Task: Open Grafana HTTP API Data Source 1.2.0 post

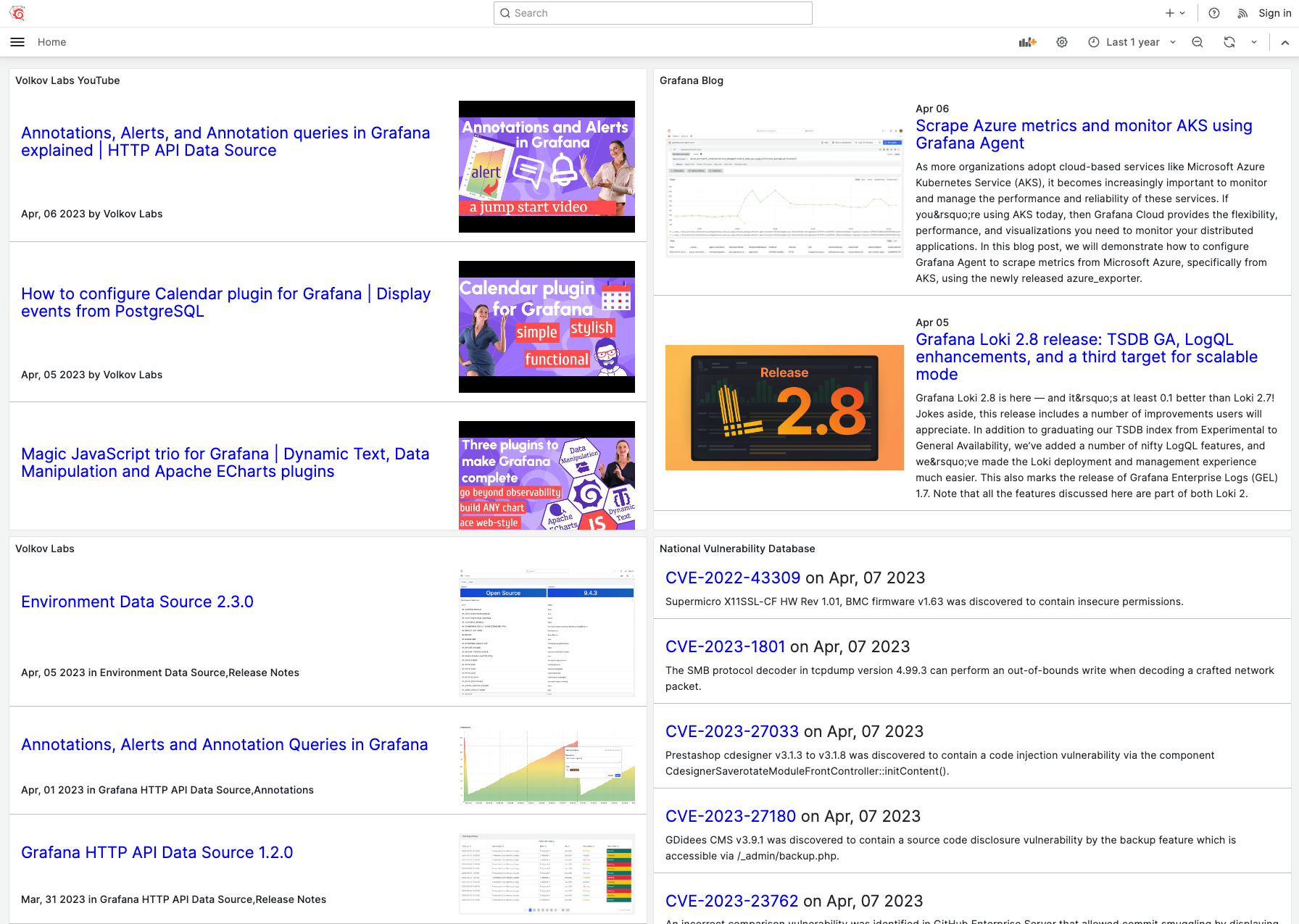Action: coord(157,852)
